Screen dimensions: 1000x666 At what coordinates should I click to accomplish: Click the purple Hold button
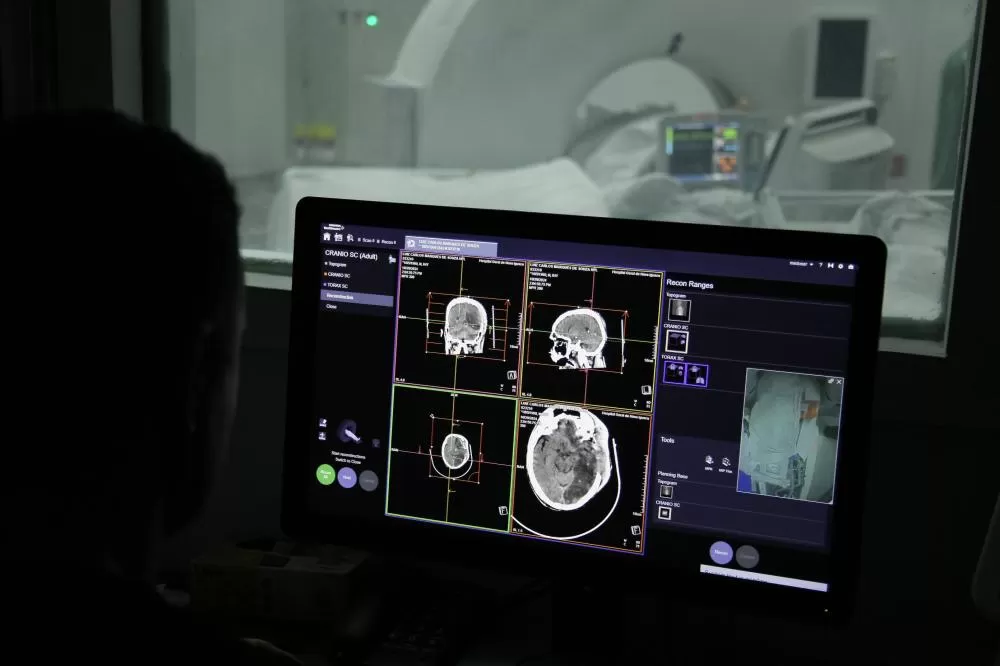click(347, 479)
